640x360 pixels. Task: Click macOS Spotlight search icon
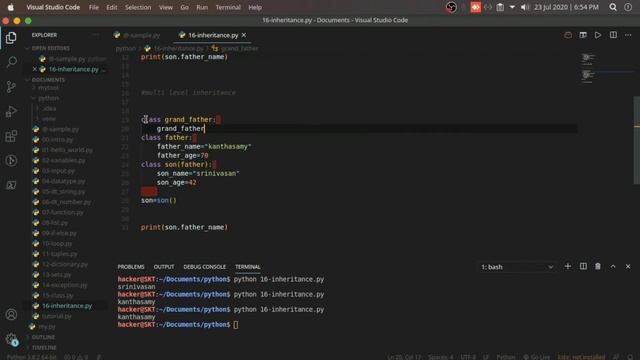tap(613, 7)
